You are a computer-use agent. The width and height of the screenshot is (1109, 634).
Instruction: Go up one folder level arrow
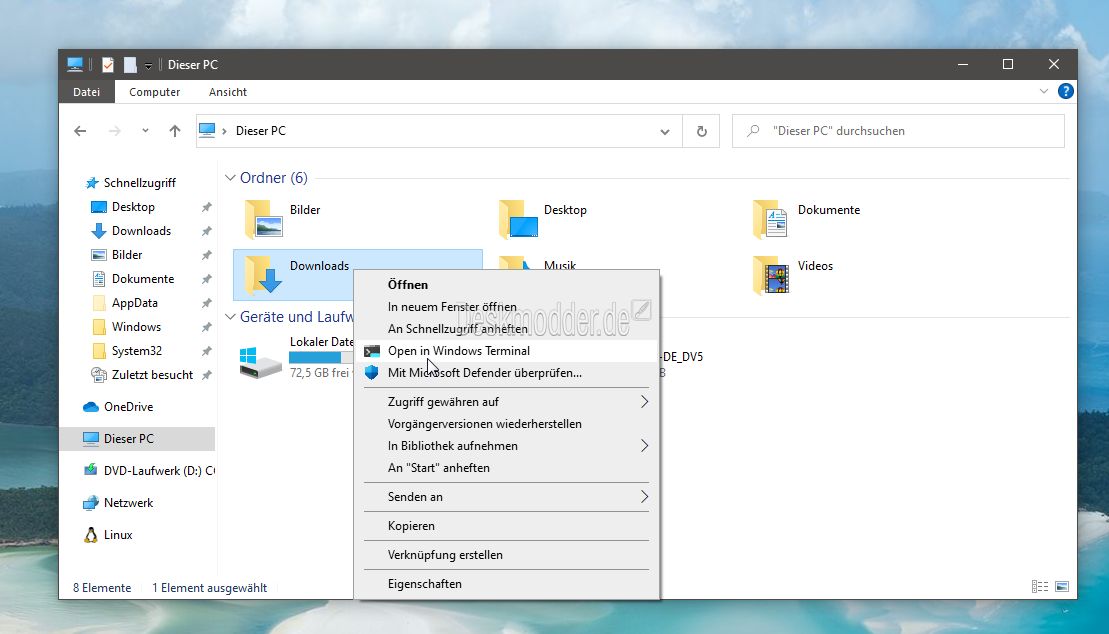pyautogui.click(x=175, y=131)
